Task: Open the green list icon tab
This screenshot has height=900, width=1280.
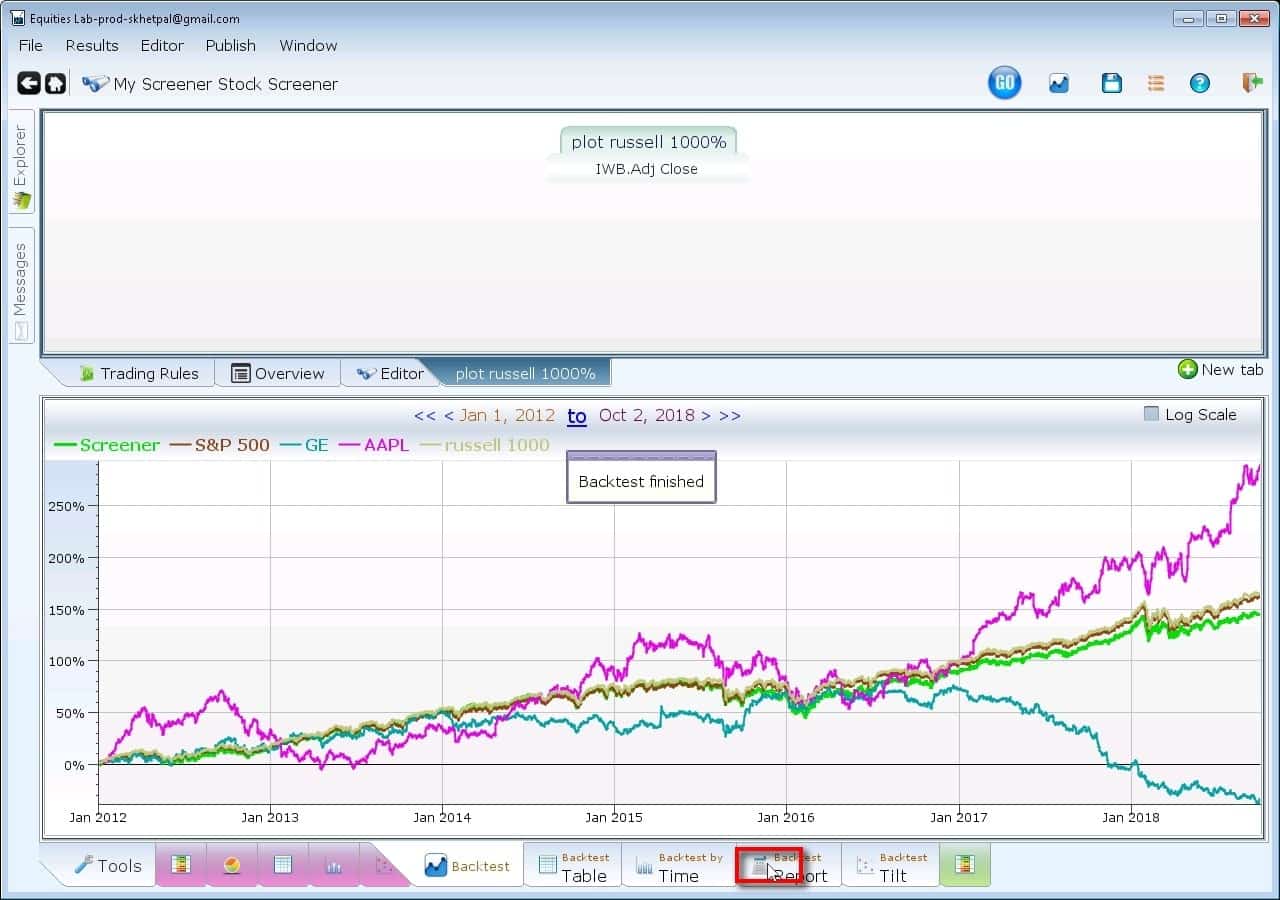Action: [965, 865]
